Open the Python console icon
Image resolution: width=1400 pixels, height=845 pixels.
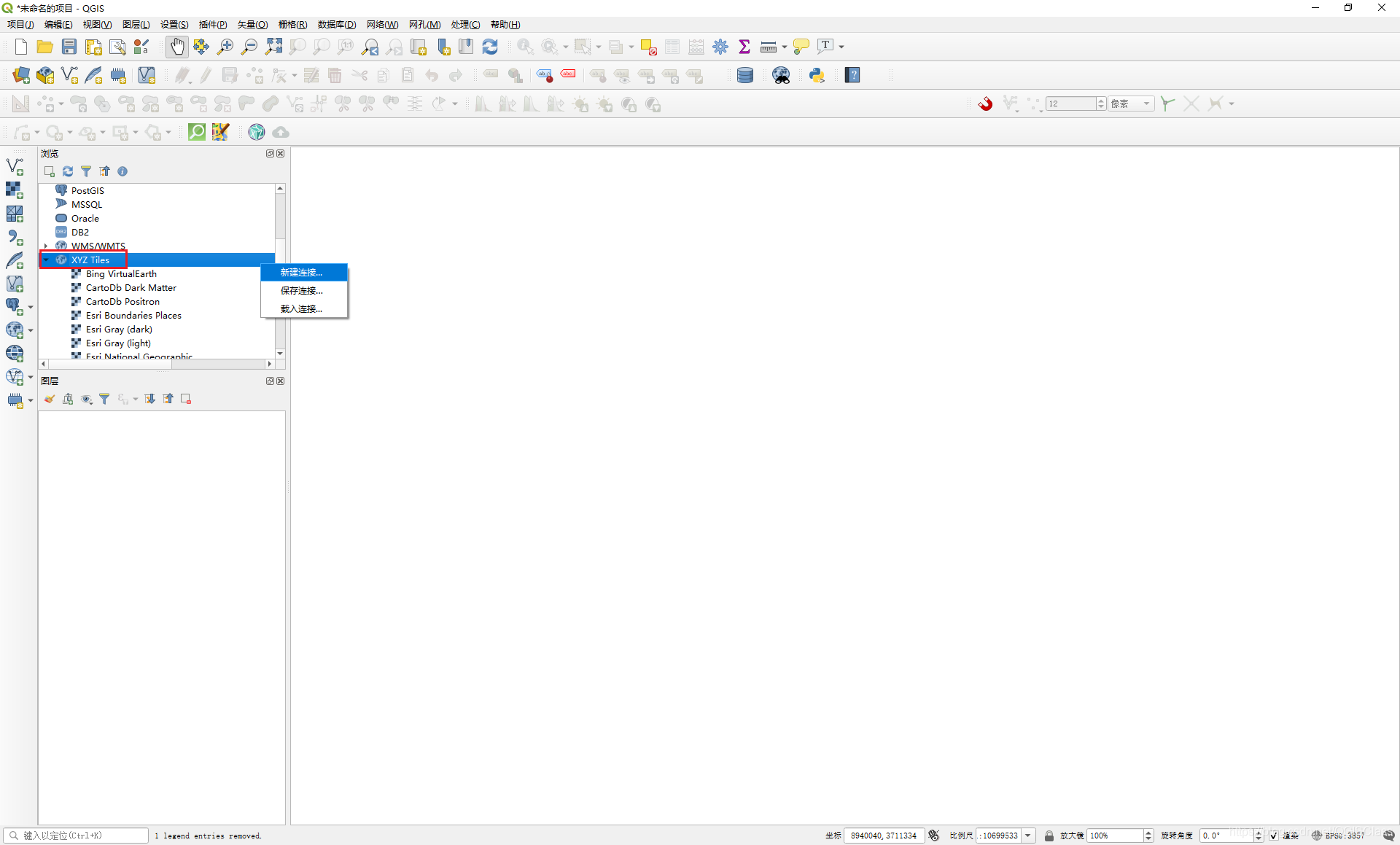point(817,75)
